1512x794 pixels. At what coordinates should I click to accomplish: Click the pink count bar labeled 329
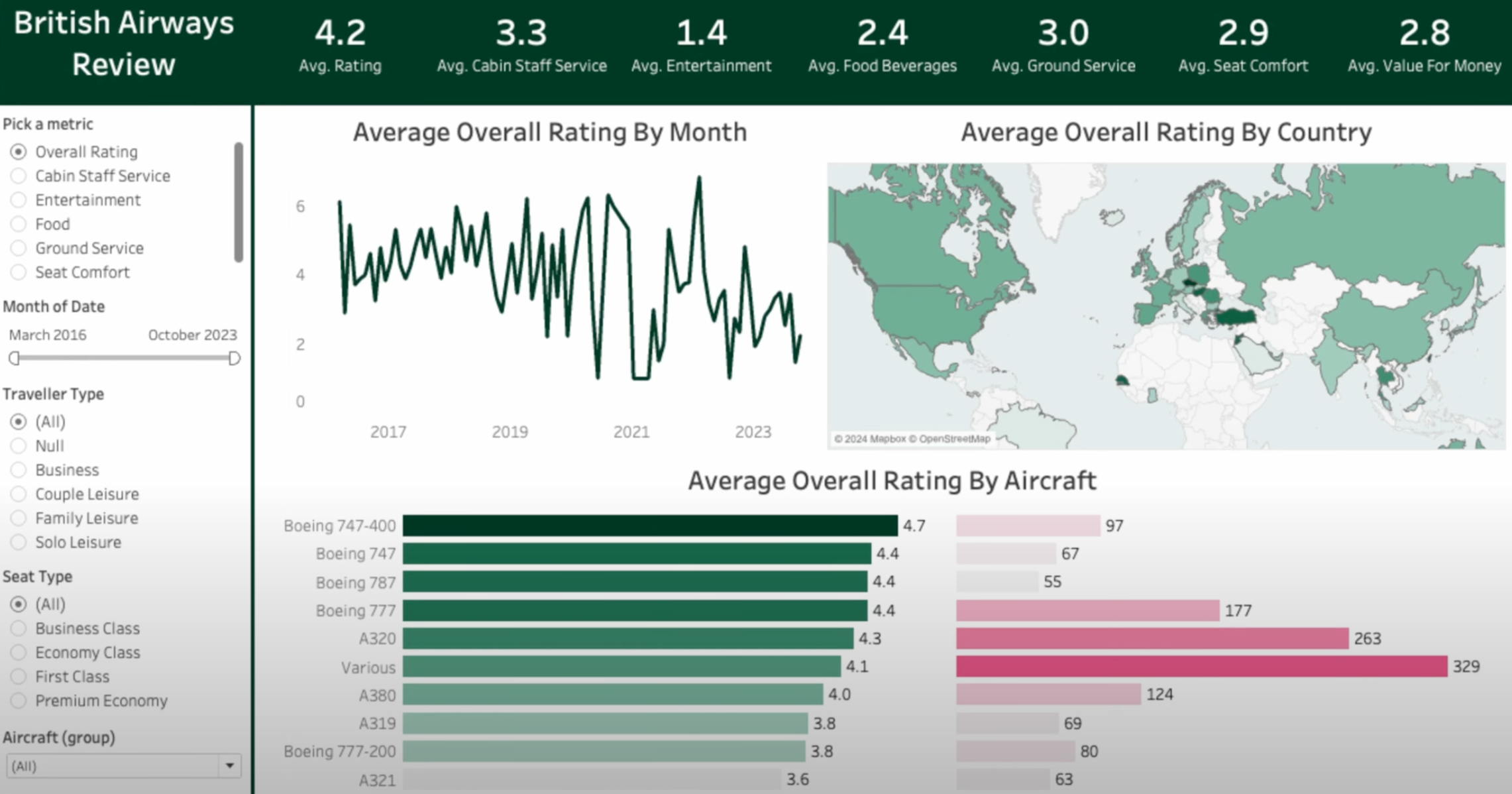1202,666
